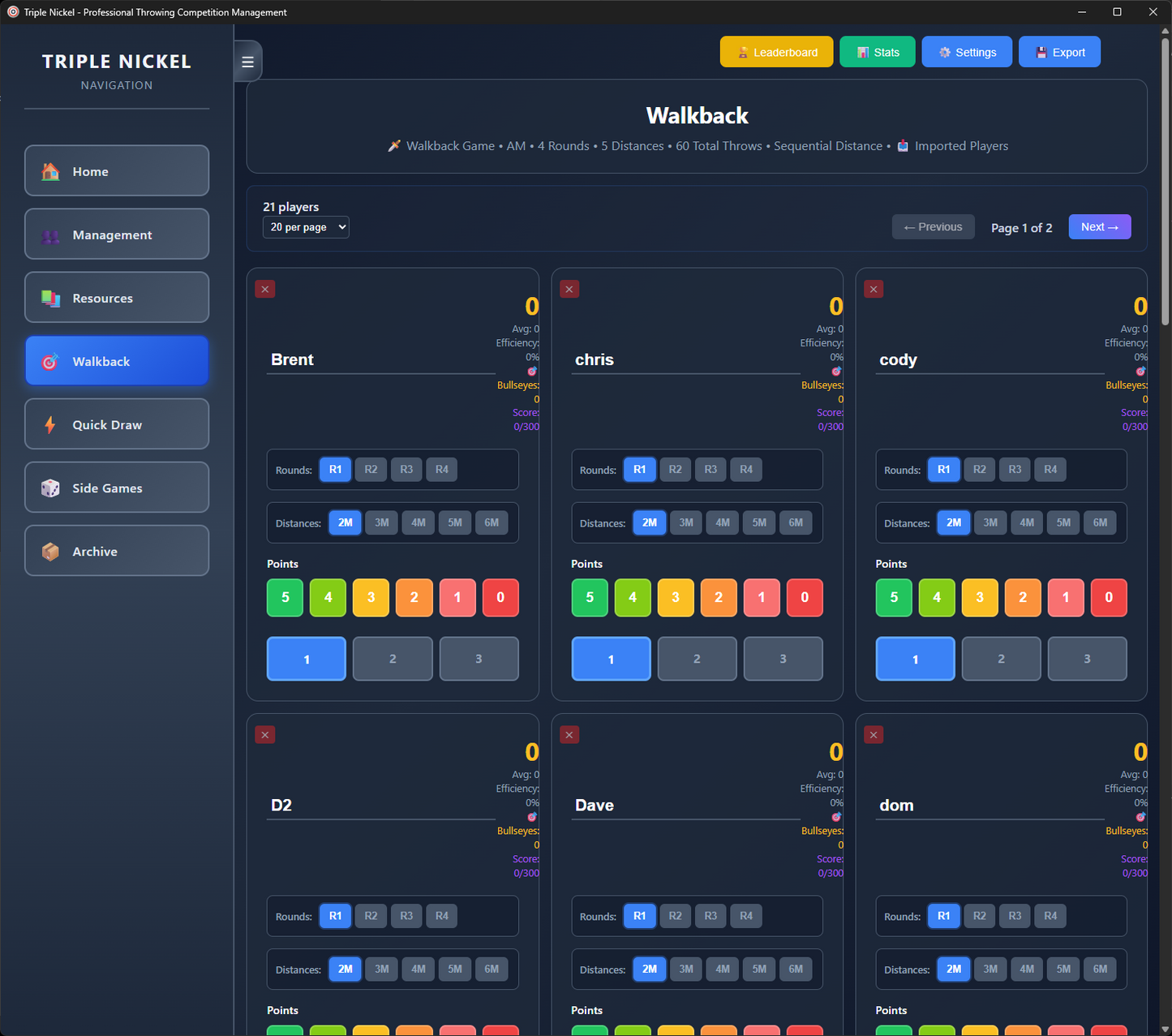The height and width of the screenshot is (1036, 1172).
Task: Go to Next page of players
Action: point(1099,227)
